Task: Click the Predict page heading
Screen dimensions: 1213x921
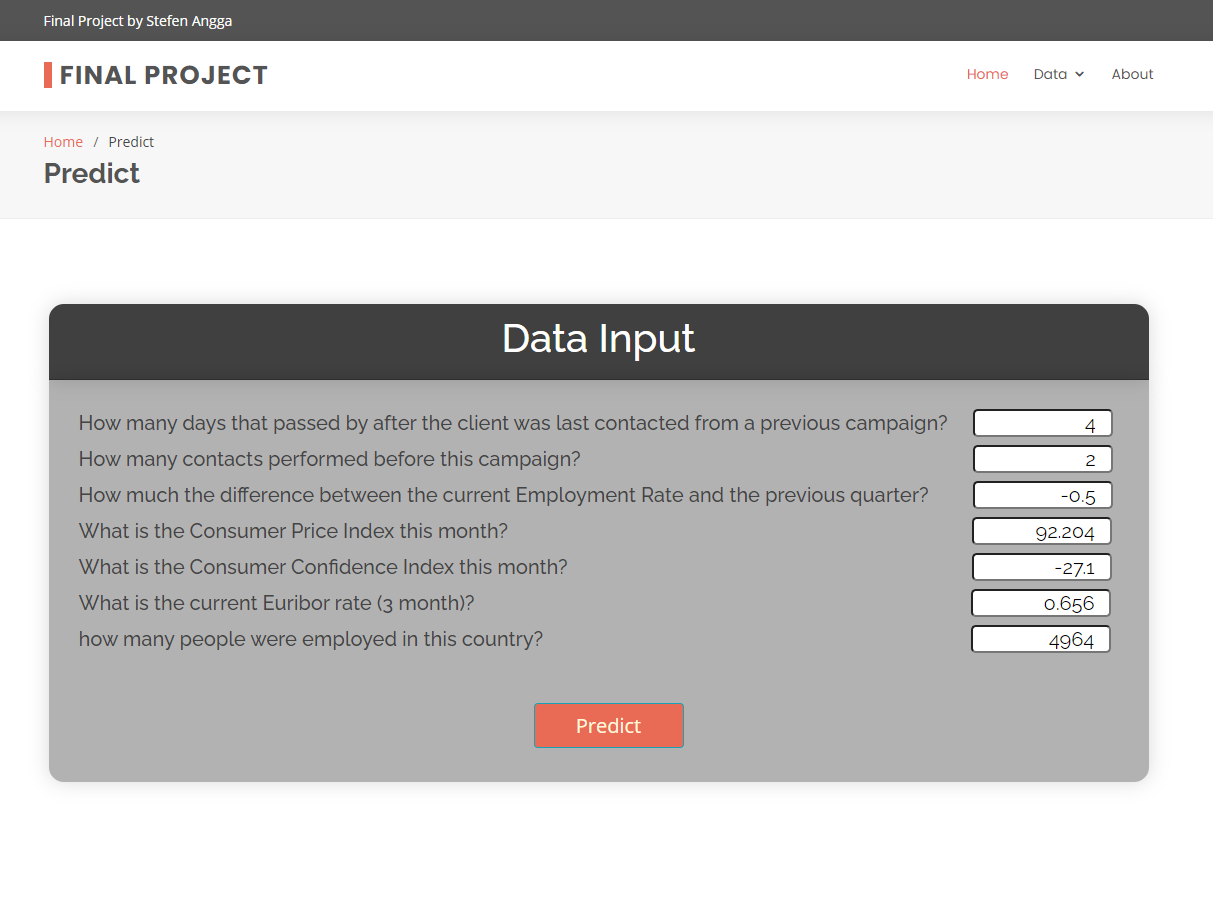Action: click(x=91, y=173)
